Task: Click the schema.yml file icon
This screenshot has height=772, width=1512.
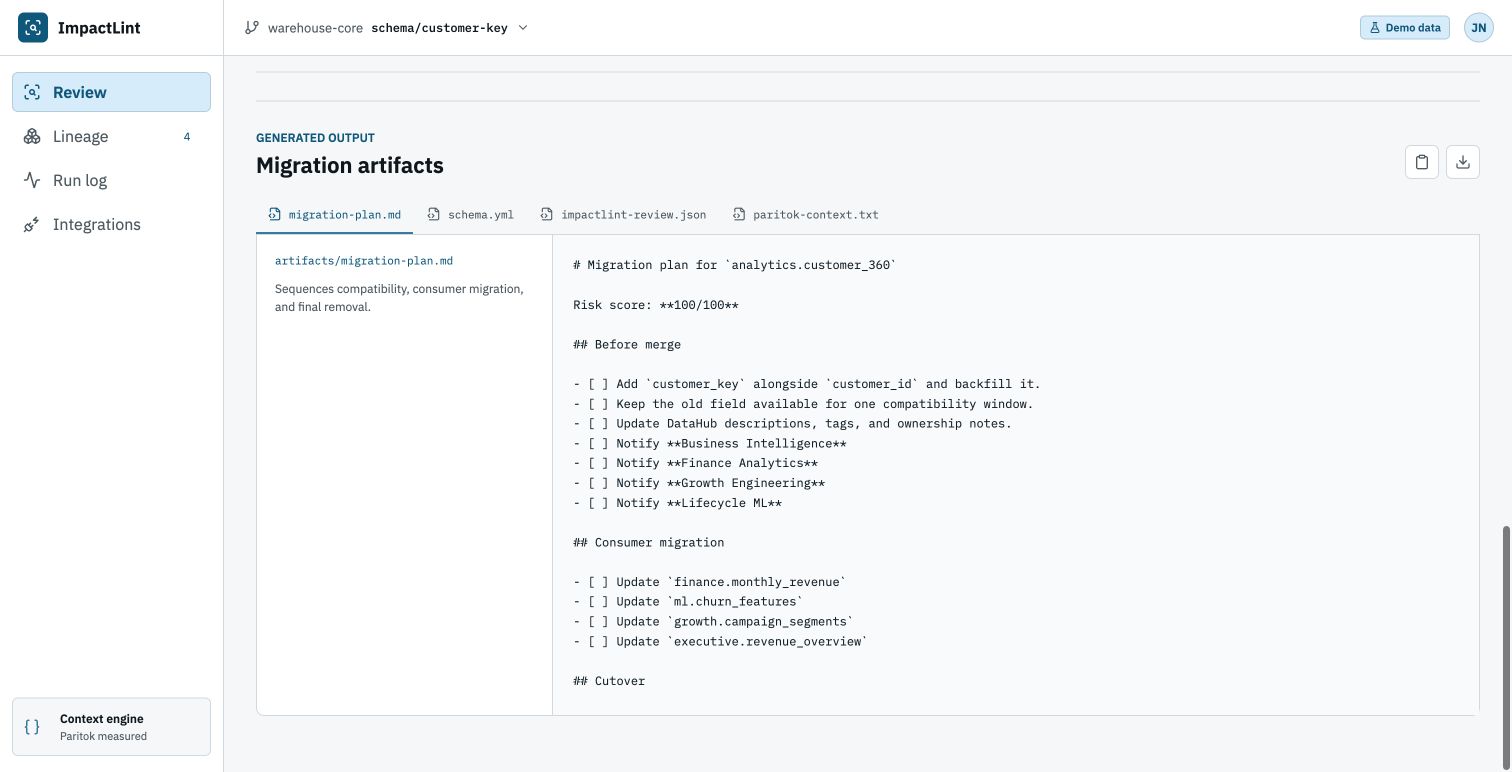Action: pyautogui.click(x=434, y=214)
